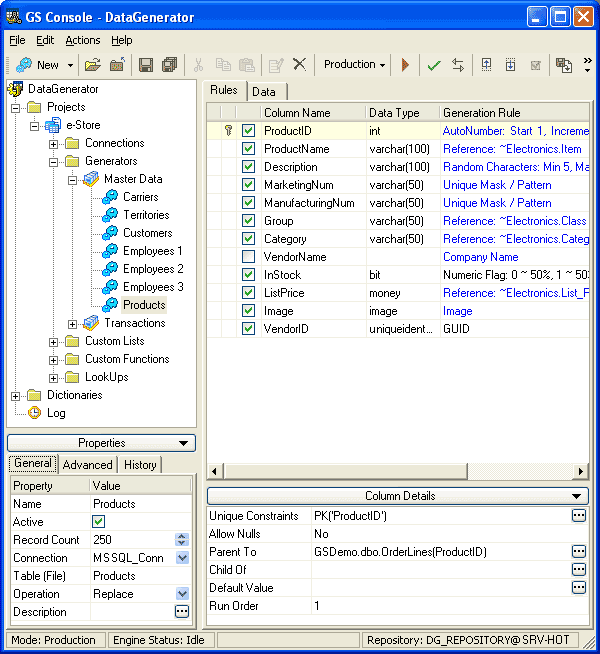
Task: Click the Open folder toolbar icon
Action: pos(92,65)
